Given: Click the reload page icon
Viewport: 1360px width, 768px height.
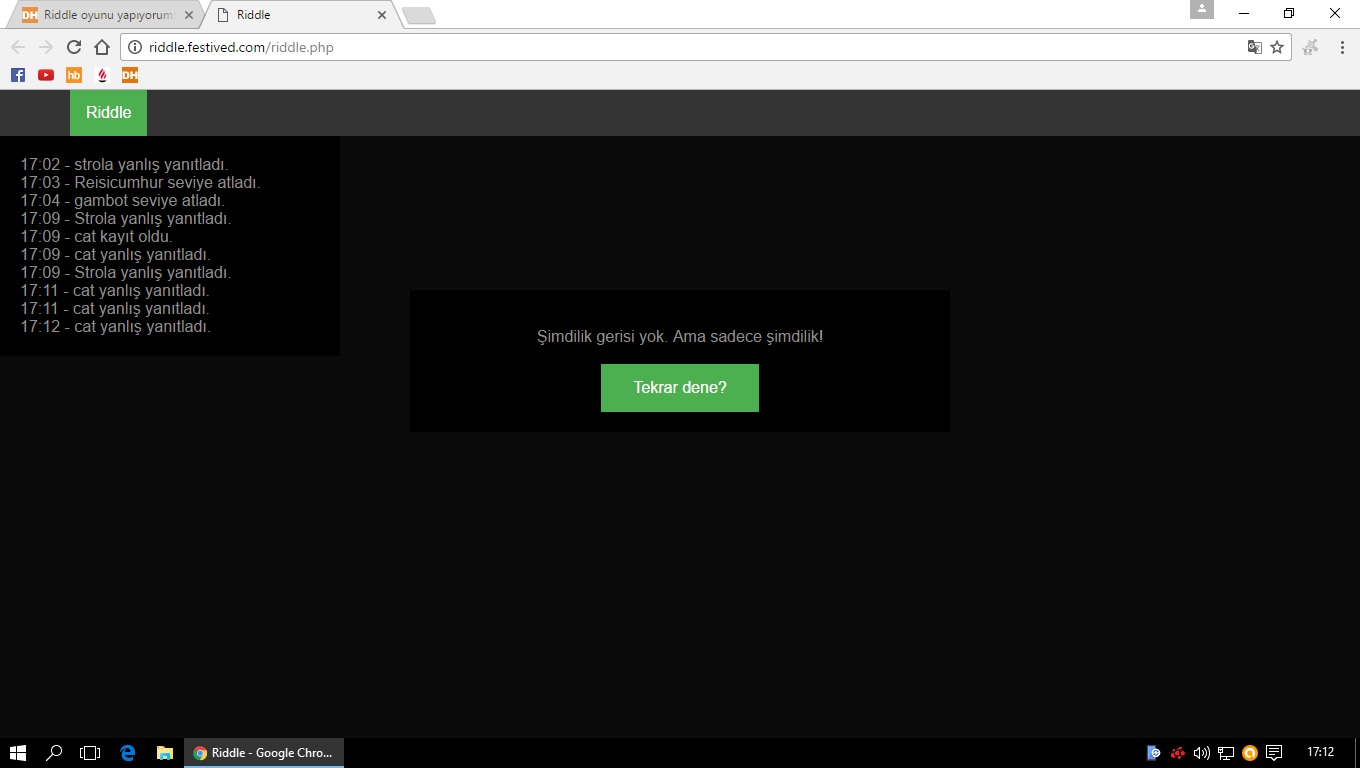Looking at the screenshot, I should [74, 47].
